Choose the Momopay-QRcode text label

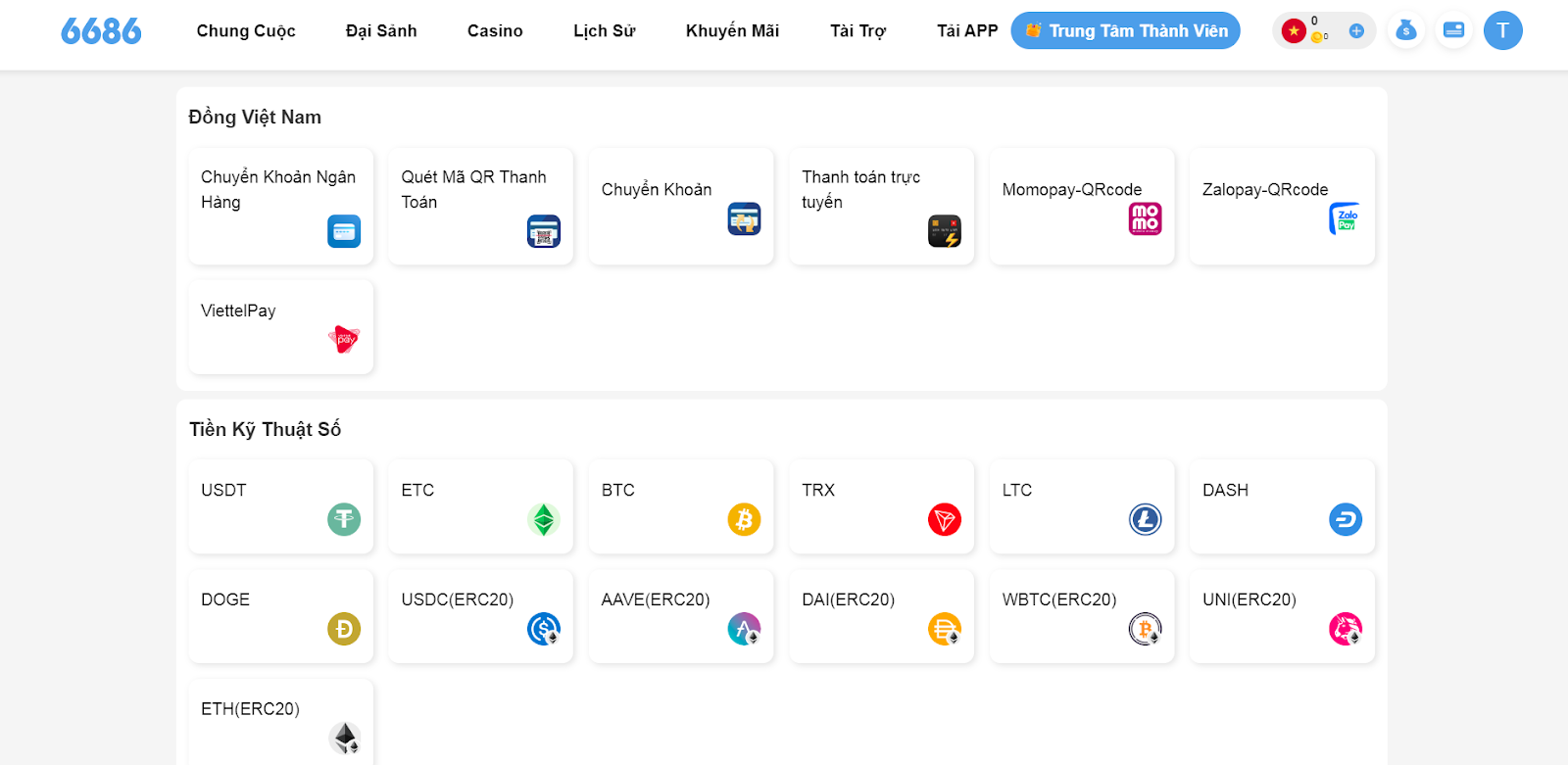[x=1072, y=190]
